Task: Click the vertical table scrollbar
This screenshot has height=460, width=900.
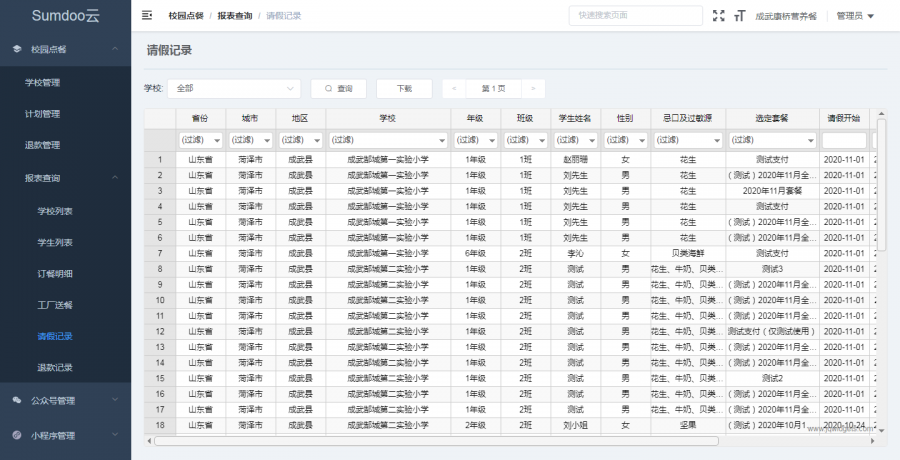Action: coord(882,185)
